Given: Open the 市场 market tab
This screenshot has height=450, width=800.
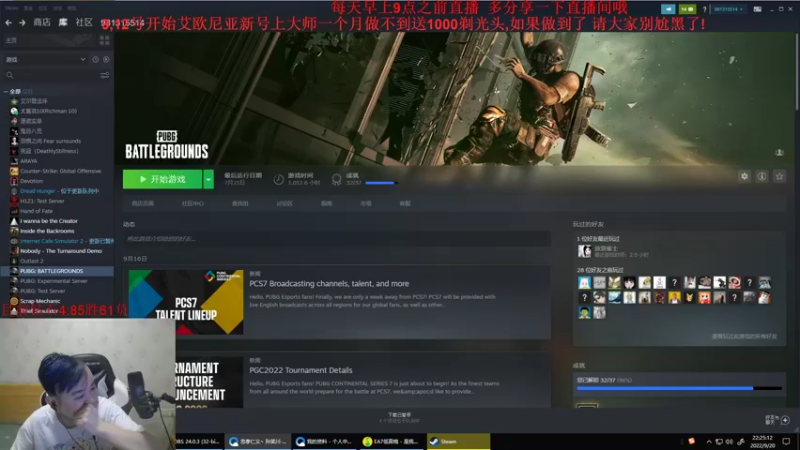Looking at the screenshot, I should tap(365, 204).
